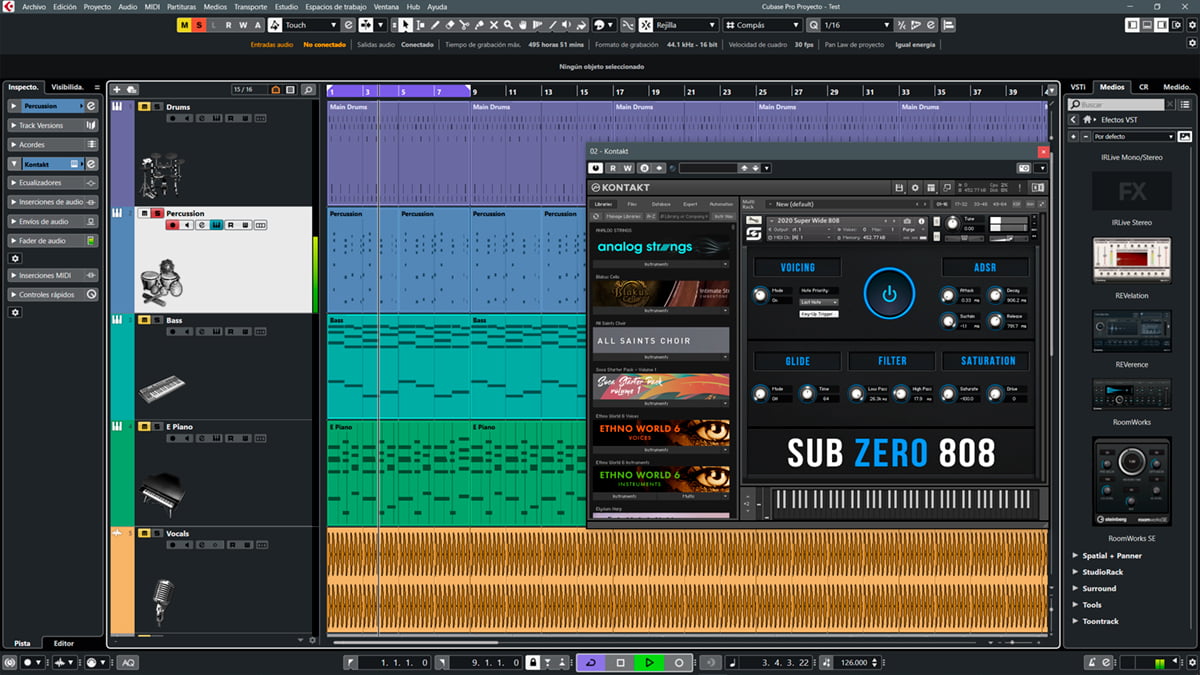Click the Play transport button
The image size is (1200, 675).
pyautogui.click(x=649, y=662)
